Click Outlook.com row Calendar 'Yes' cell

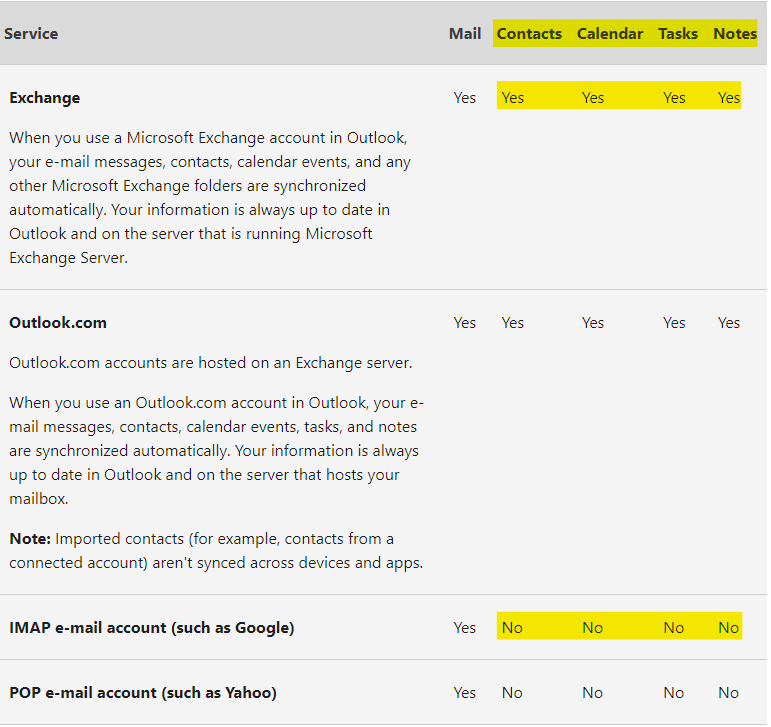(593, 322)
